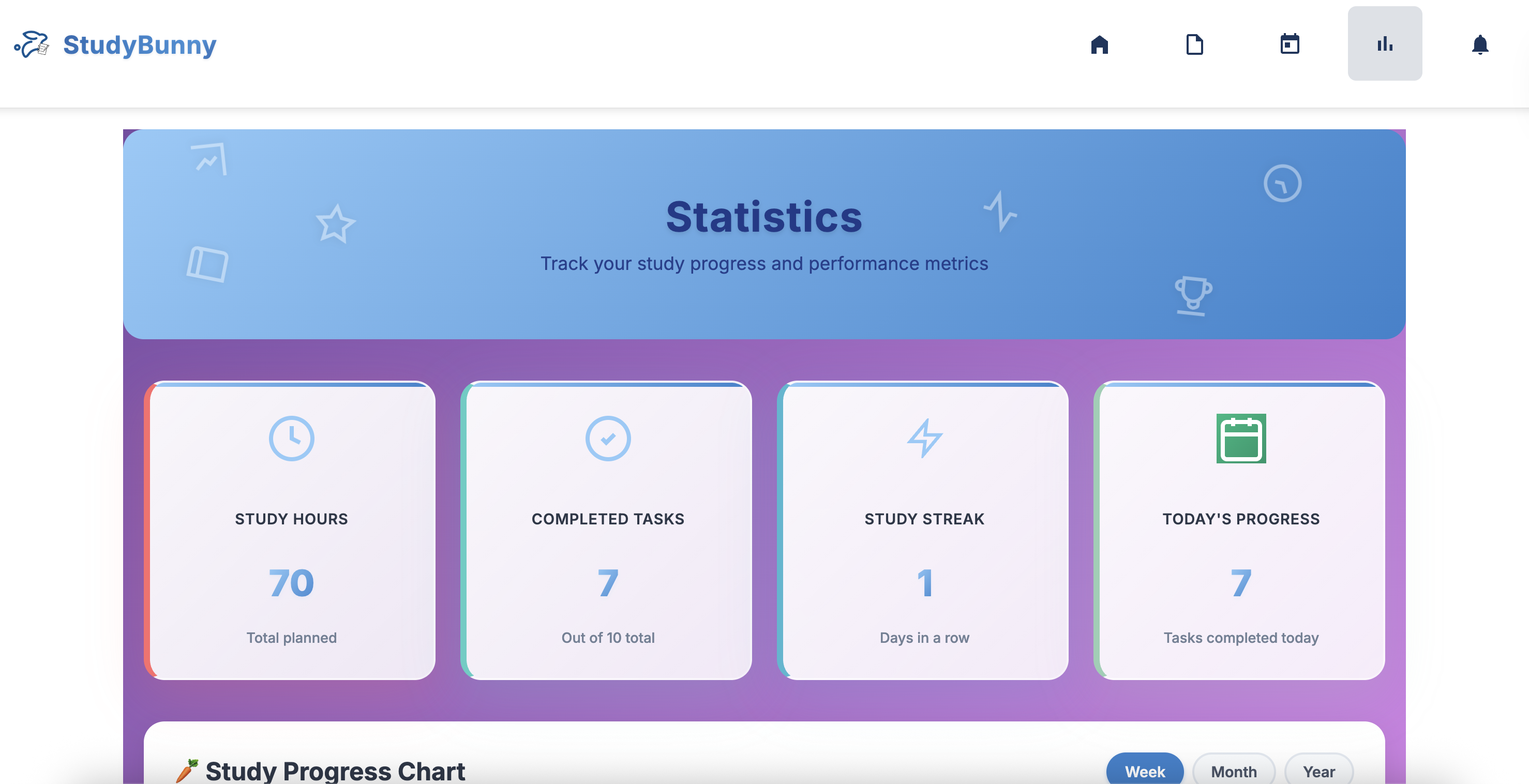Screen dimensions: 1529x784
Task: Click the StudyBunny brand name link
Action: (x=140, y=44)
